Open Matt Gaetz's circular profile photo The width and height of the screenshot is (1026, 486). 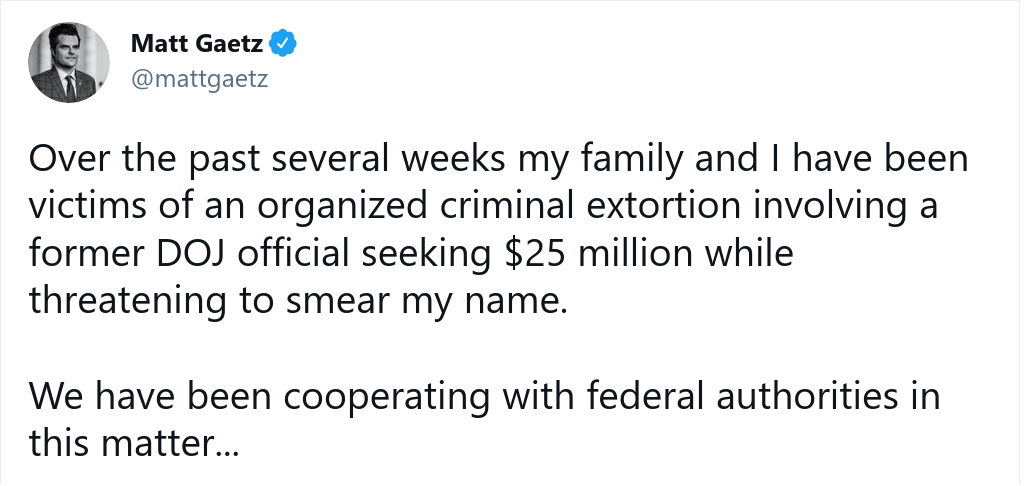(68, 62)
